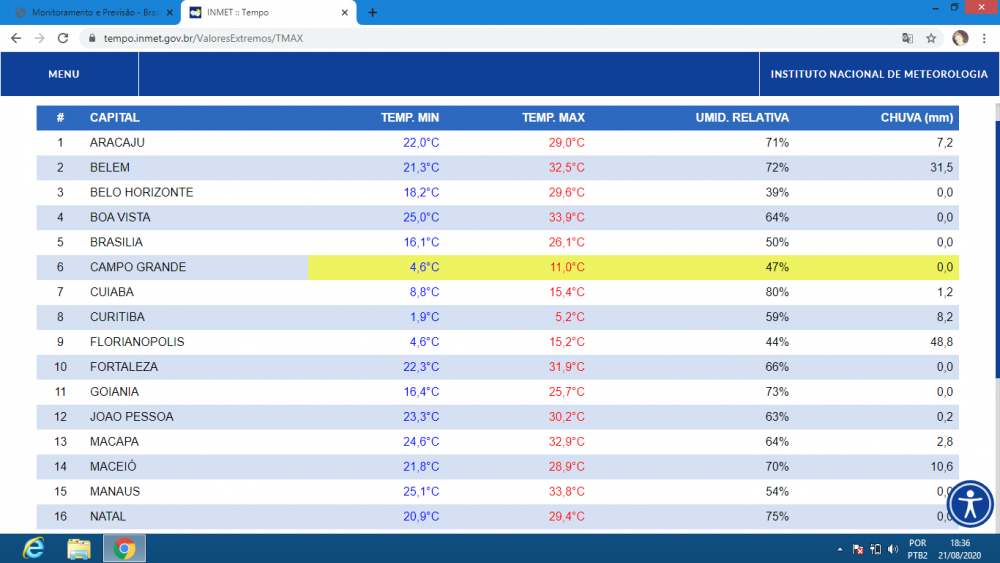Open the MENU in site header
Viewport: 1000px width, 563px height.
[64, 74]
